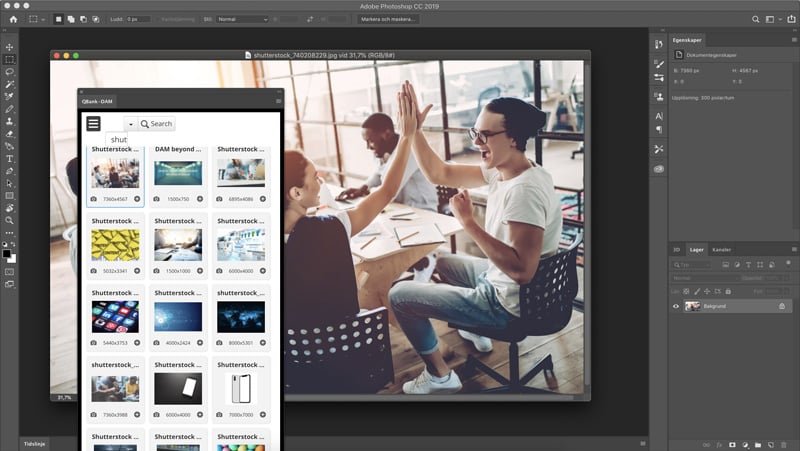Open the Clone Source stamp panel icon

(x=659, y=96)
